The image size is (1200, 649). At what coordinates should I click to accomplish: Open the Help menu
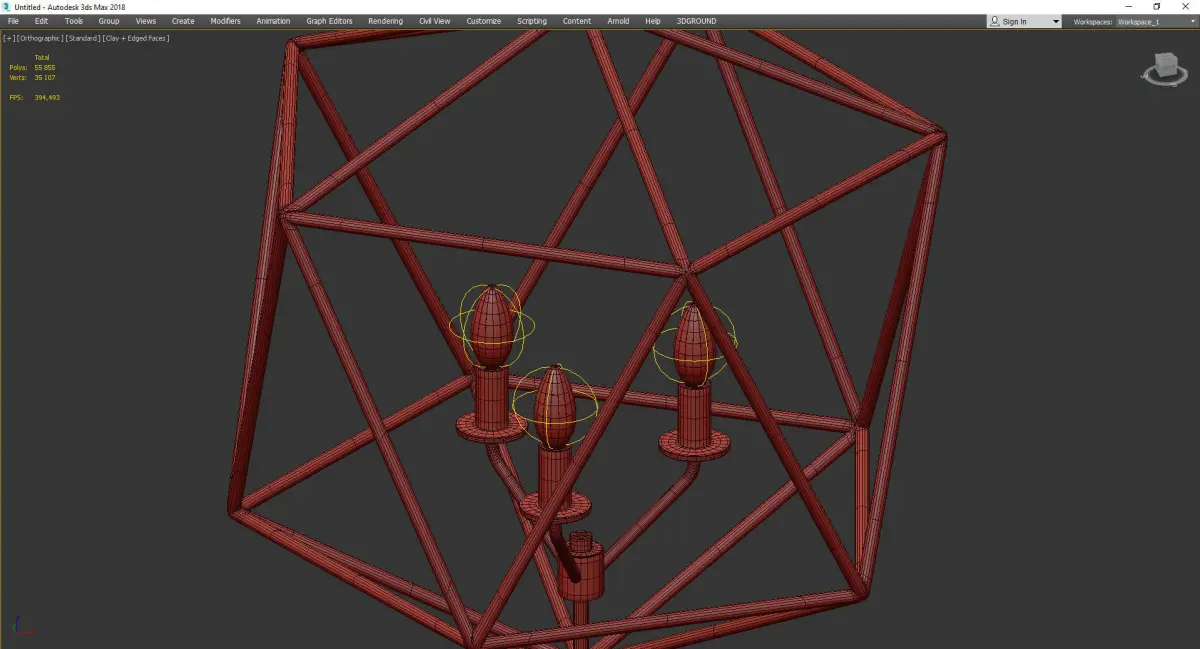[653, 21]
